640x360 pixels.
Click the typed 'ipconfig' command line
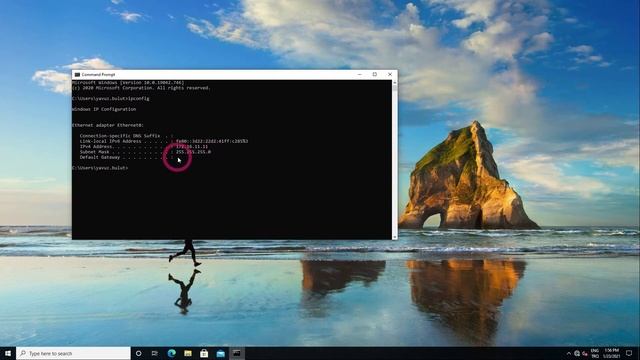[x=111, y=99]
